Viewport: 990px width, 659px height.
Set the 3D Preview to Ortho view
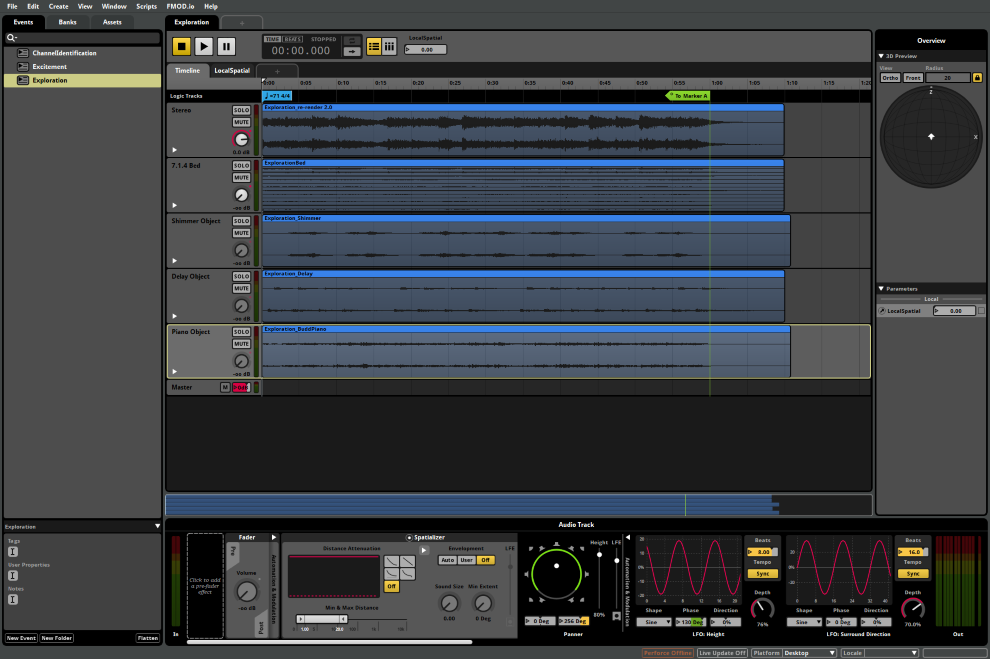pos(890,78)
